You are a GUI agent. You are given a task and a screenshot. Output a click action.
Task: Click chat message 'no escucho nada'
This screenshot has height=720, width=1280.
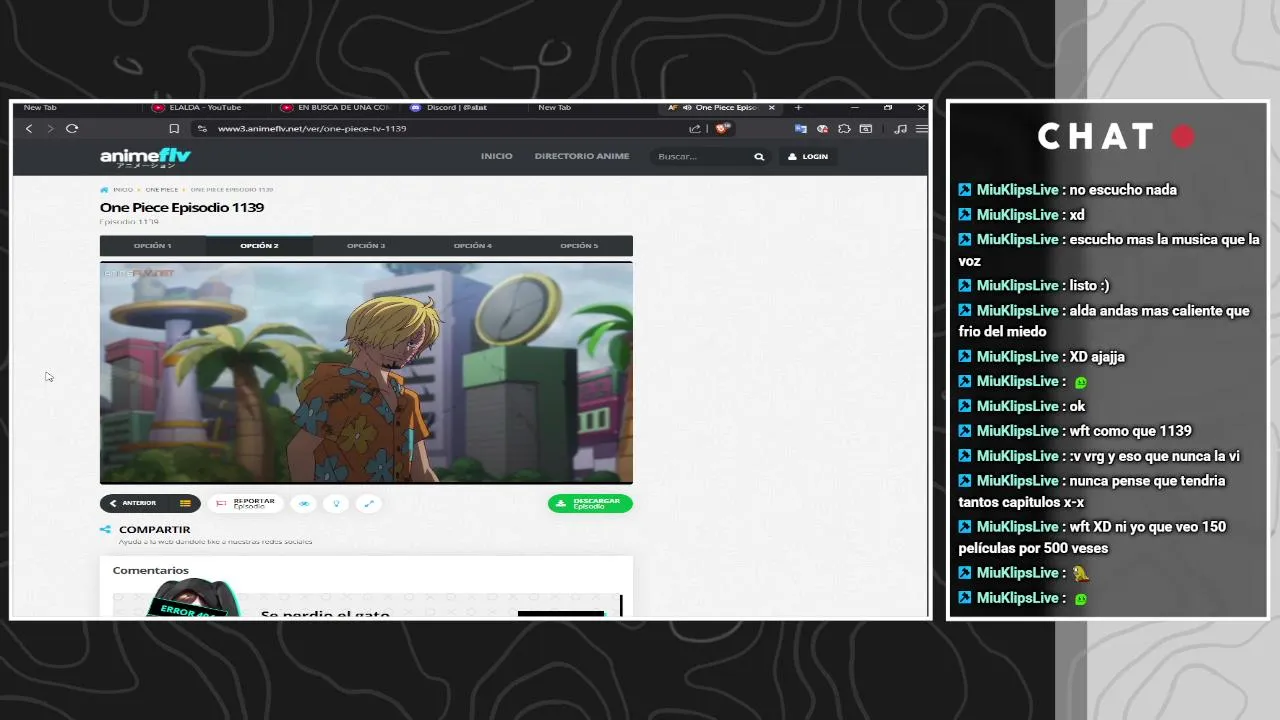point(1122,190)
